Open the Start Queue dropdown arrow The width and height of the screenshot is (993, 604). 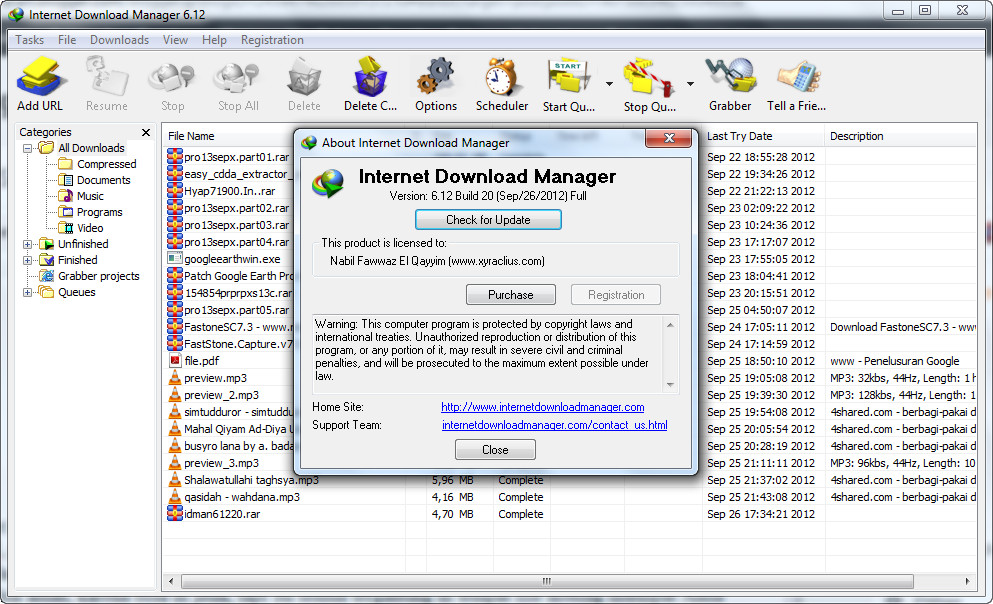click(609, 84)
